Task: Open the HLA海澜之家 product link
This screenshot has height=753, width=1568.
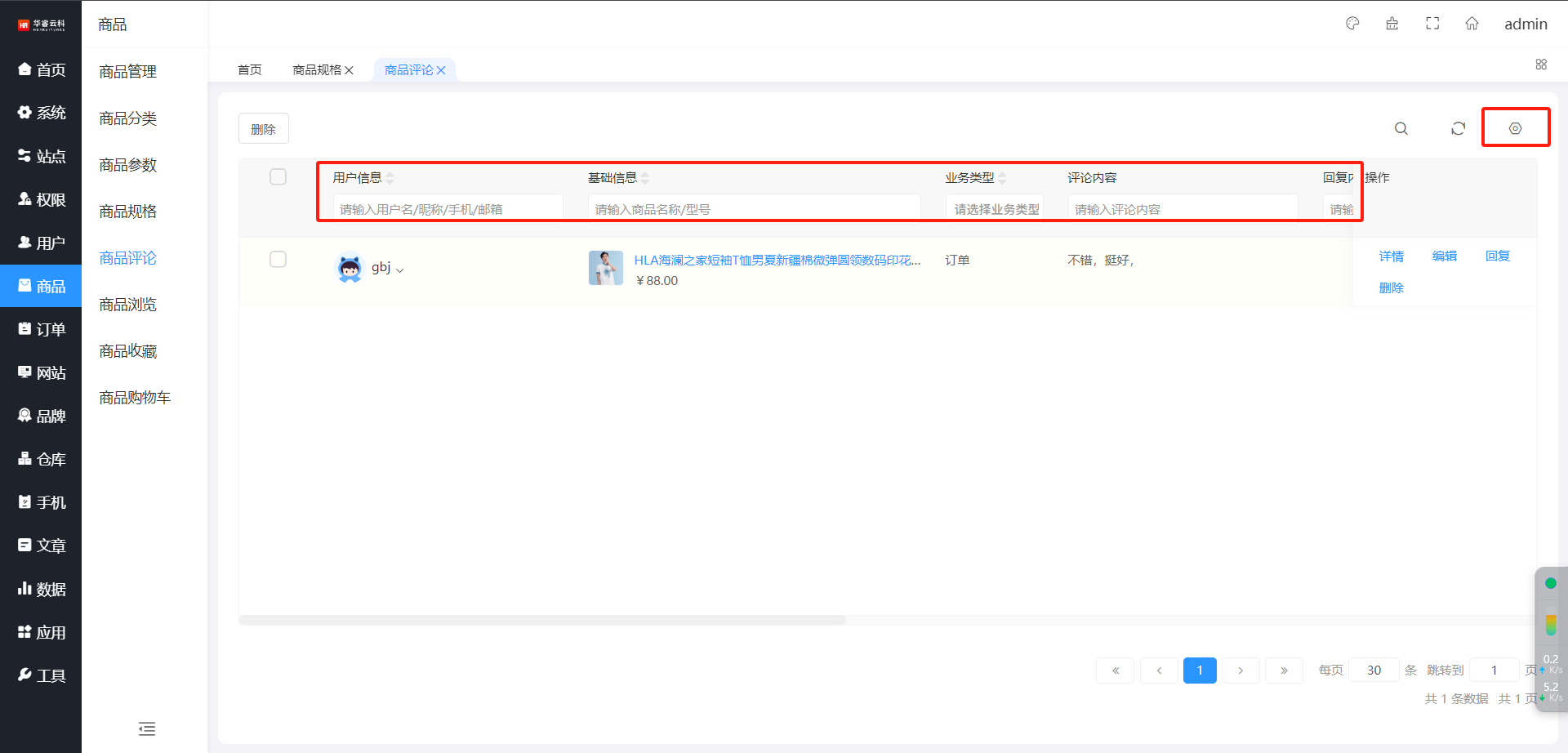Action: tap(777, 261)
